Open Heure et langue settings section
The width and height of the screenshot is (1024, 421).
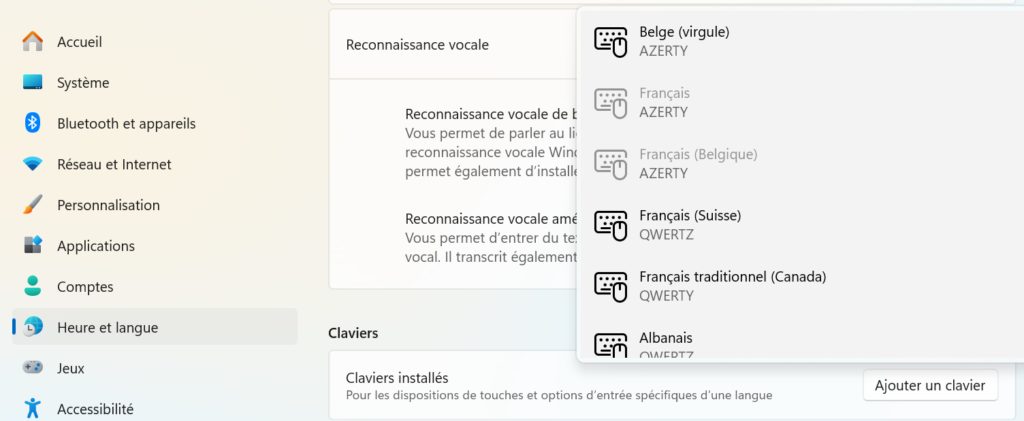[x=155, y=327]
